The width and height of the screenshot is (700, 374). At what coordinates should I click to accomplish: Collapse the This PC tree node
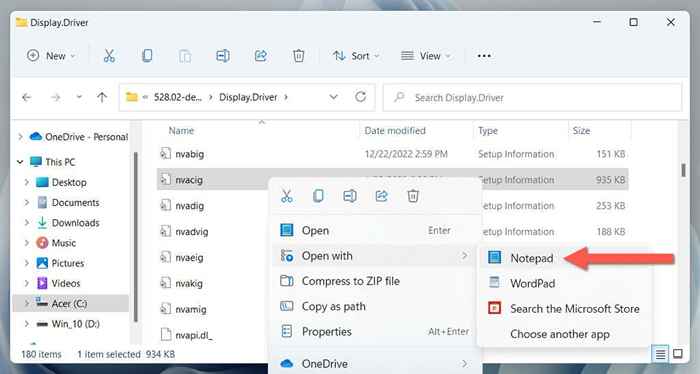(20, 162)
